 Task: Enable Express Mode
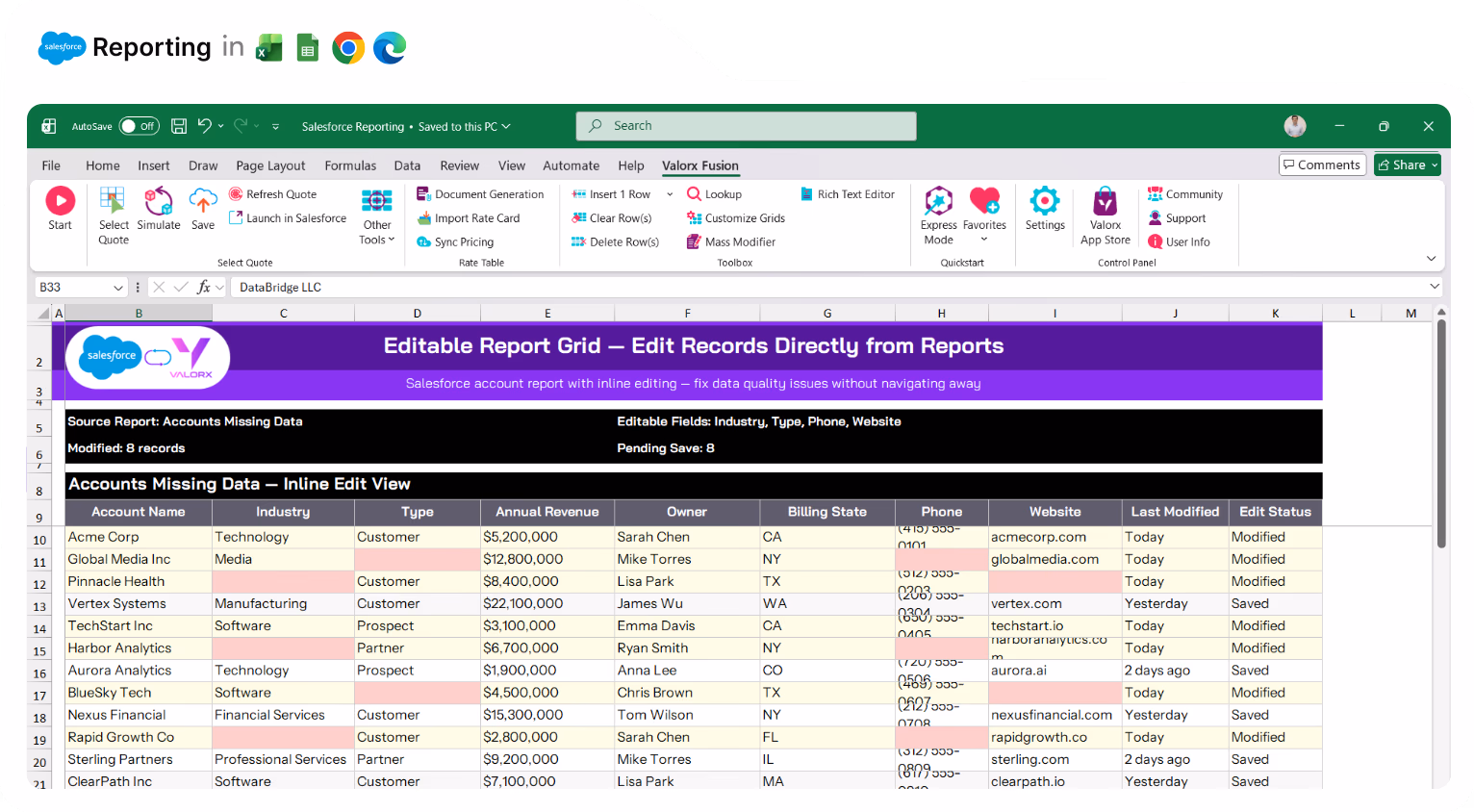(x=938, y=210)
